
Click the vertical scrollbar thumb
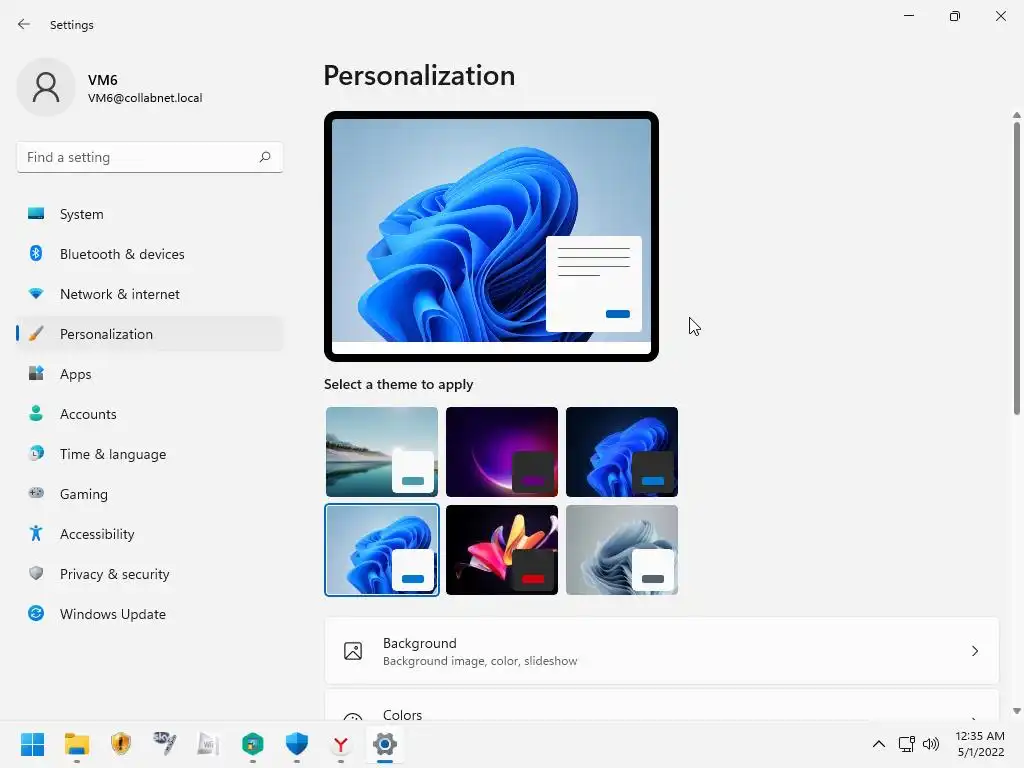(1016, 268)
